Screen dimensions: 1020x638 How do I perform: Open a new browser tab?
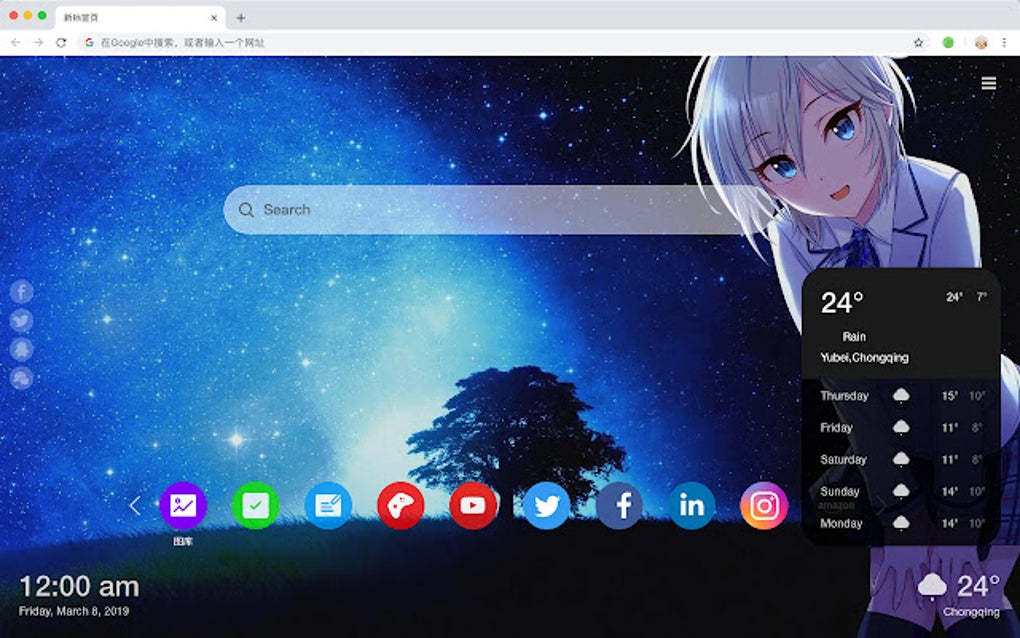coord(241,18)
